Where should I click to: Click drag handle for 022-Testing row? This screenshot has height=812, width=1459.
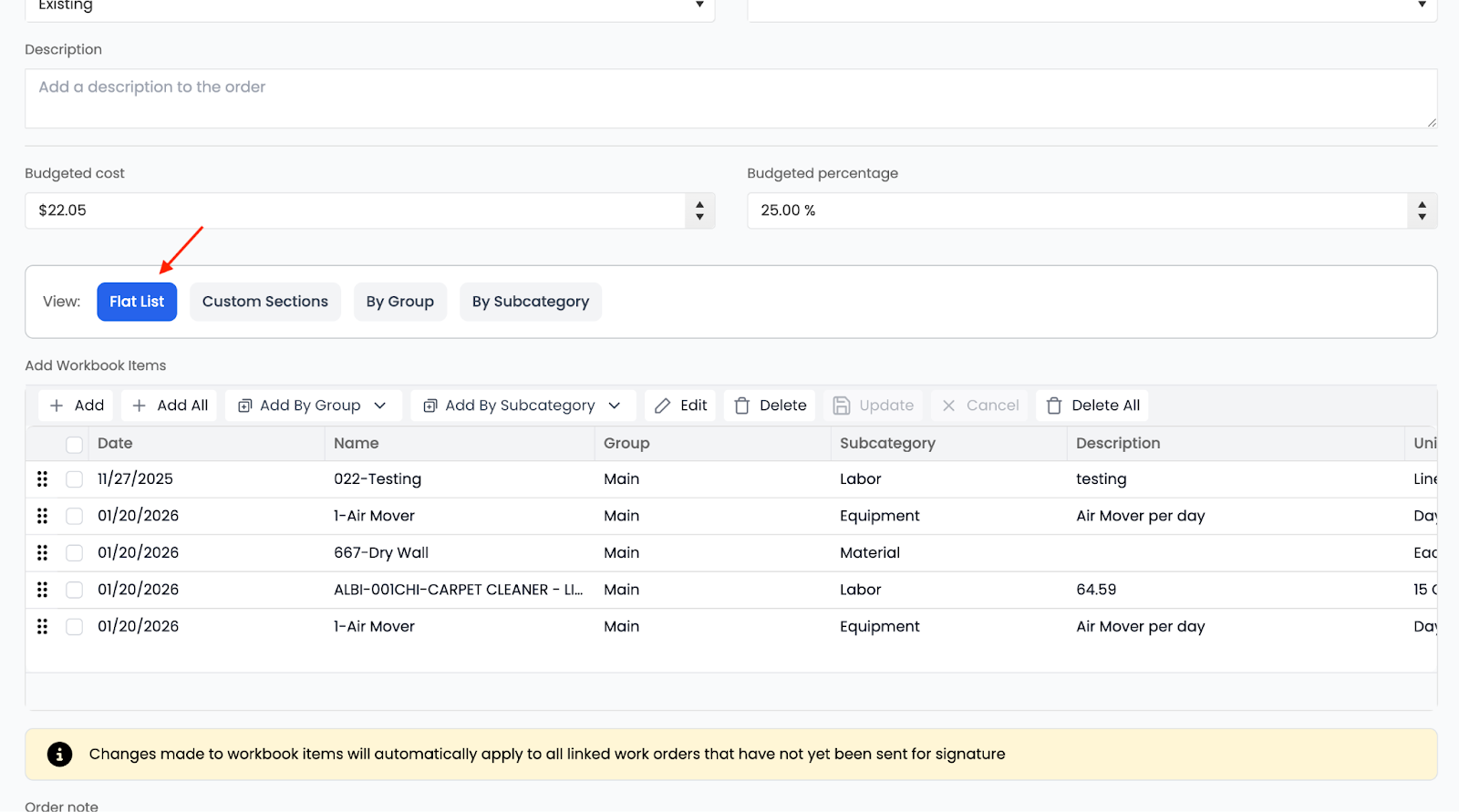tap(42, 479)
